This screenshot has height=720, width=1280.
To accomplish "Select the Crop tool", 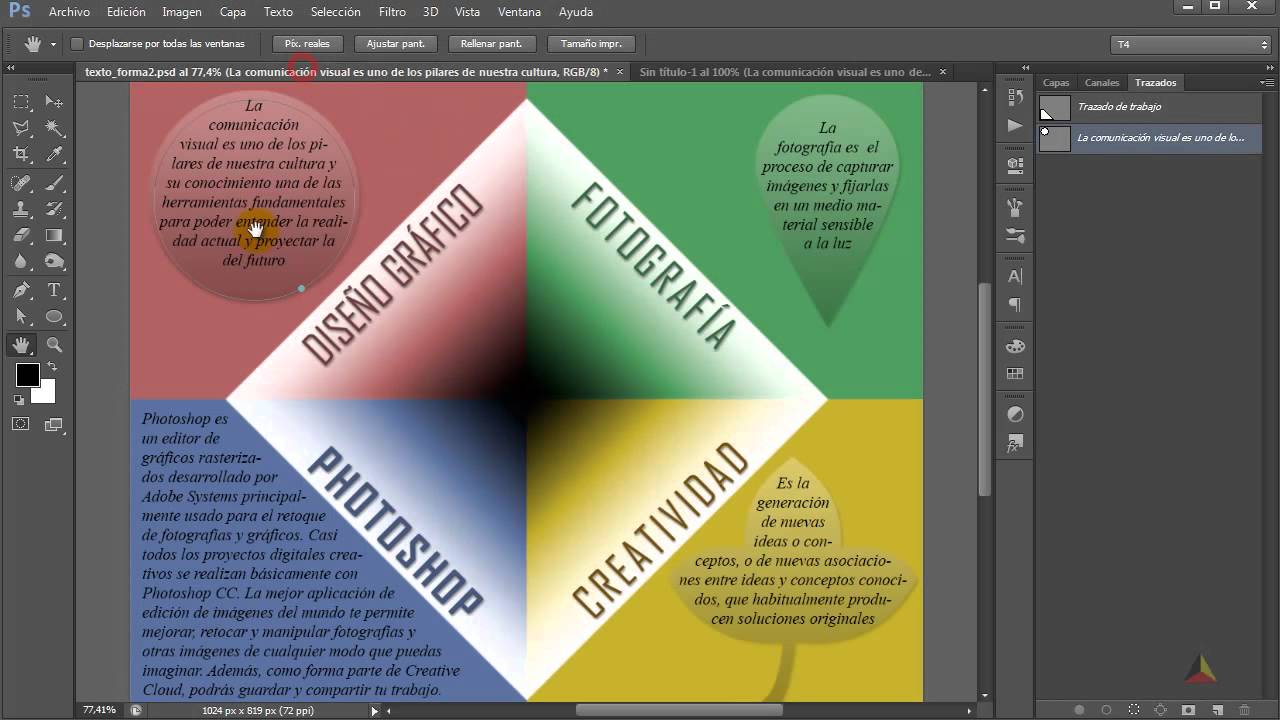I will point(21,154).
